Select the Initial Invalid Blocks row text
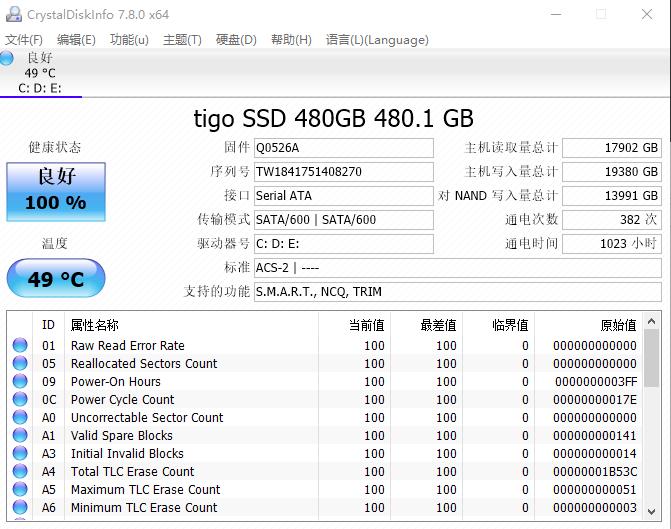Image resolution: width=671 pixels, height=529 pixels. coord(127,453)
